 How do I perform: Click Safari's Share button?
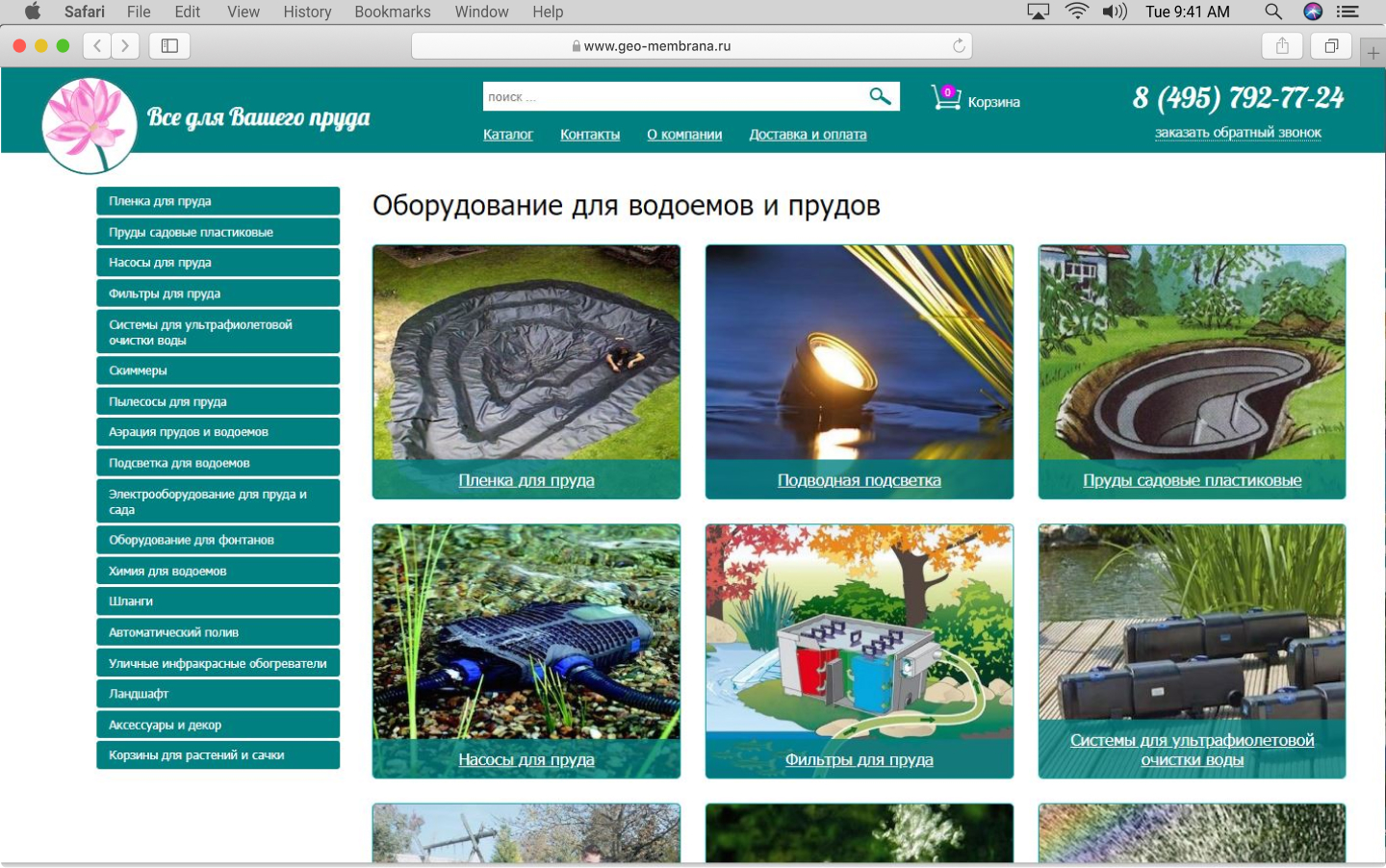click(x=1282, y=46)
